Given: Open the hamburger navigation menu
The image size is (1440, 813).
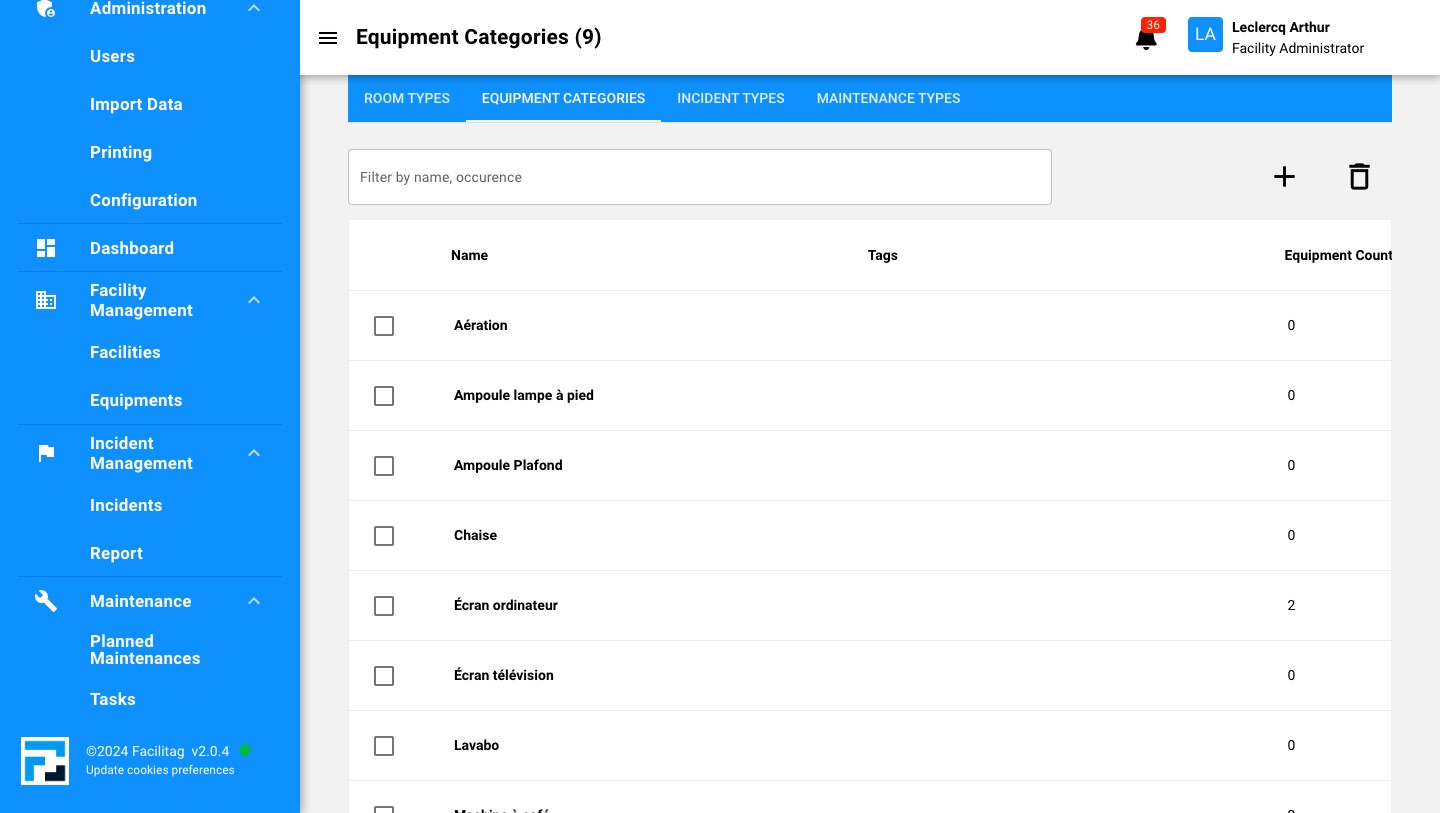Looking at the screenshot, I should 328,38.
